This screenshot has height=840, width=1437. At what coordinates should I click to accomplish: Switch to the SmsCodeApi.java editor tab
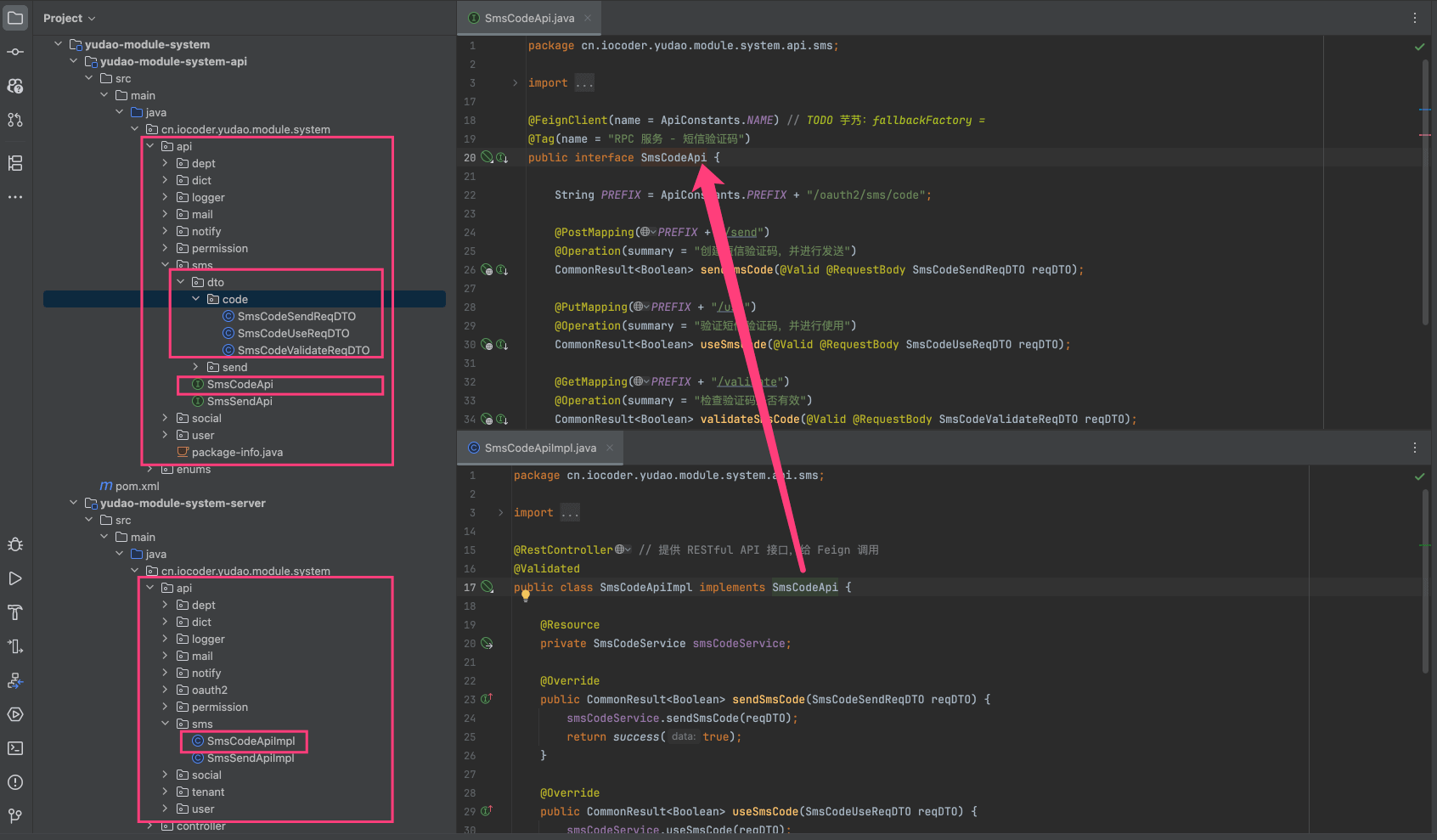click(x=528, y=18)
